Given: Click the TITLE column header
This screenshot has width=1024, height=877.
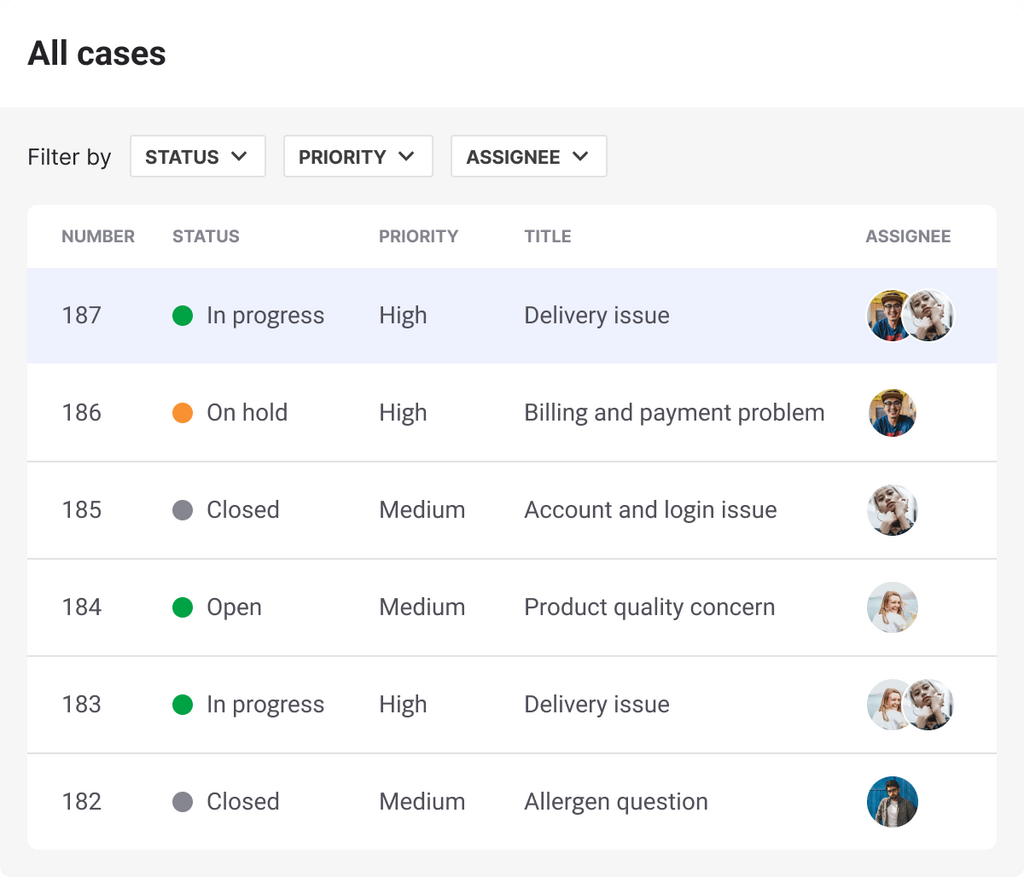Looking at the screenshot, I should 547,237.
